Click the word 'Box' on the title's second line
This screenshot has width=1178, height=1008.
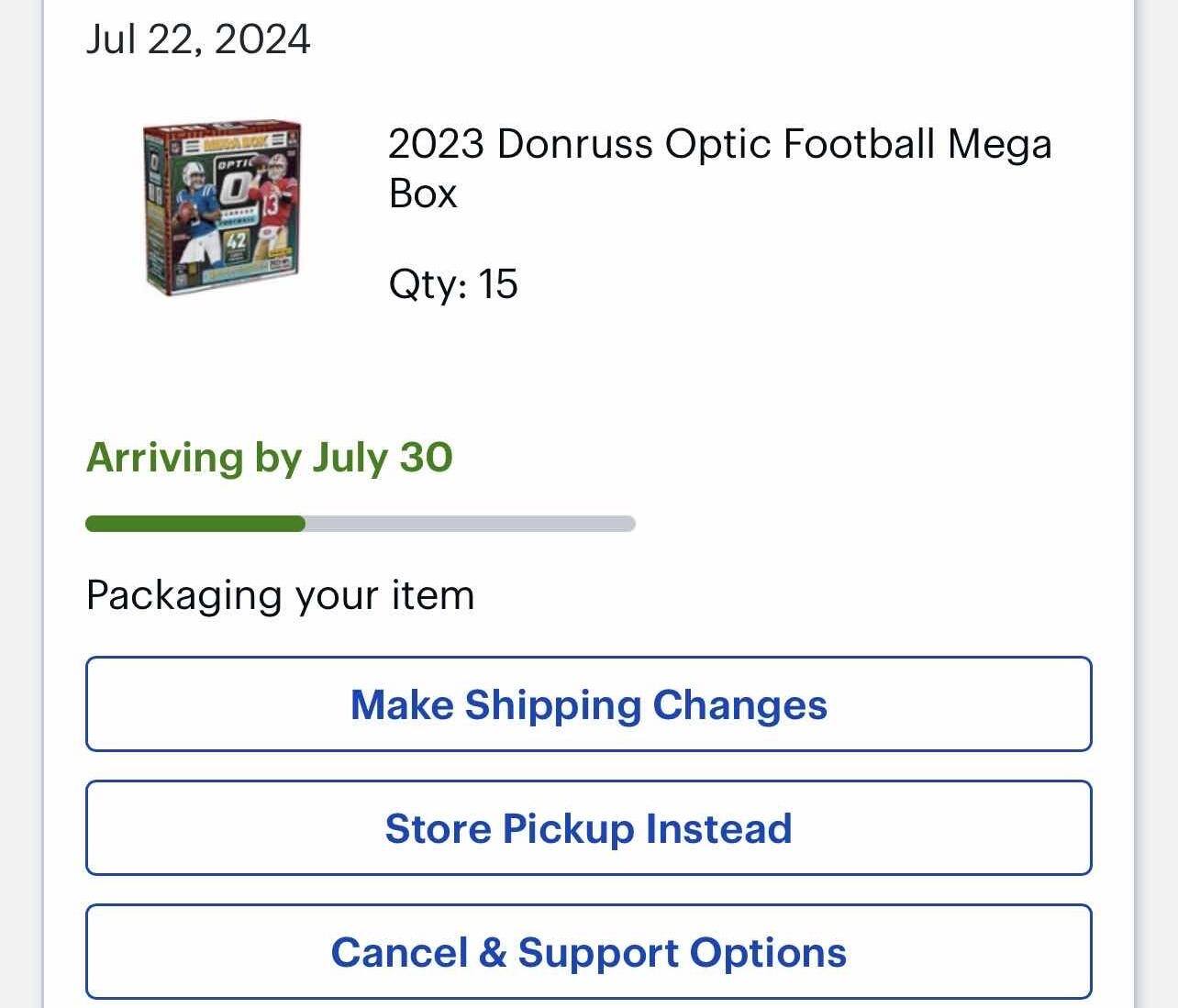tap(422, 194)
